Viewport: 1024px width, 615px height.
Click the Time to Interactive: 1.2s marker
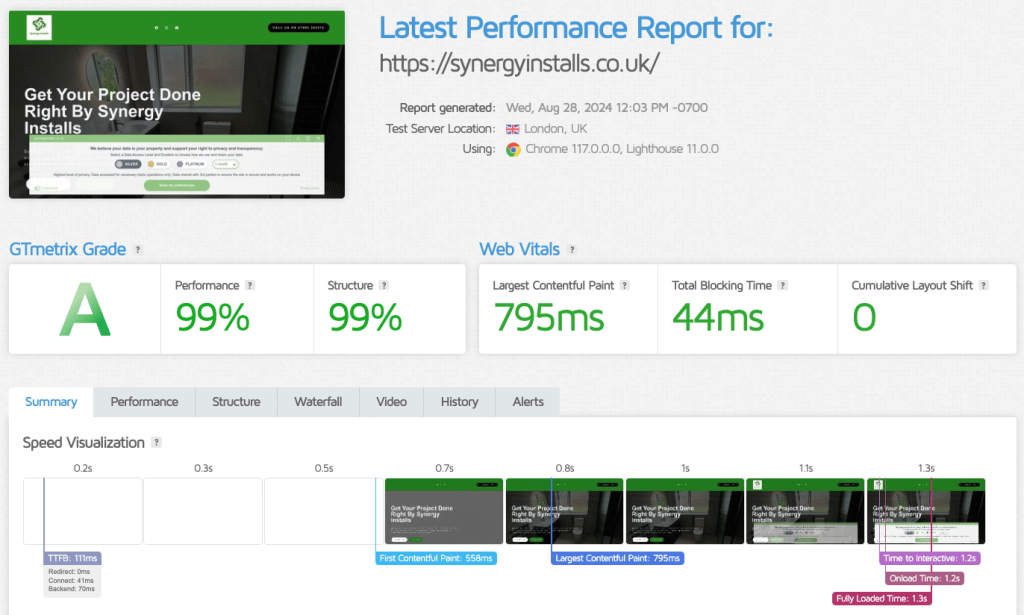point(929,558)
